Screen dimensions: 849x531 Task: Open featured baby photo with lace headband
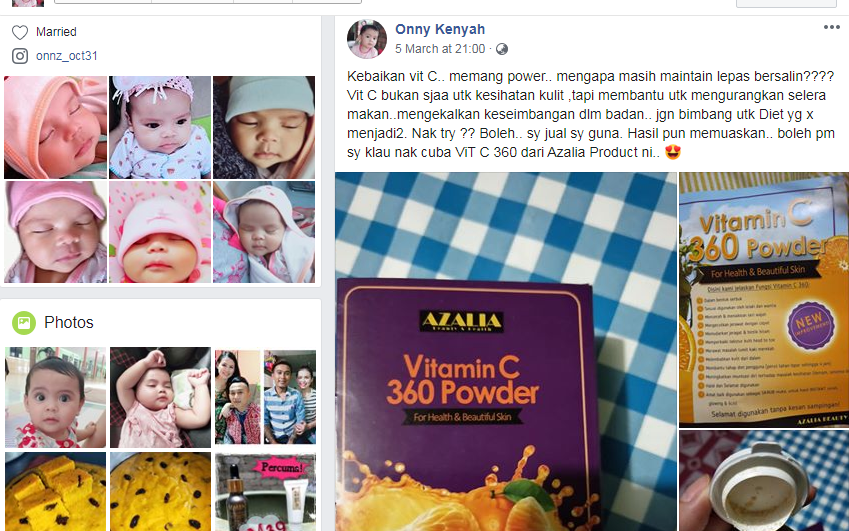point(160,127)
